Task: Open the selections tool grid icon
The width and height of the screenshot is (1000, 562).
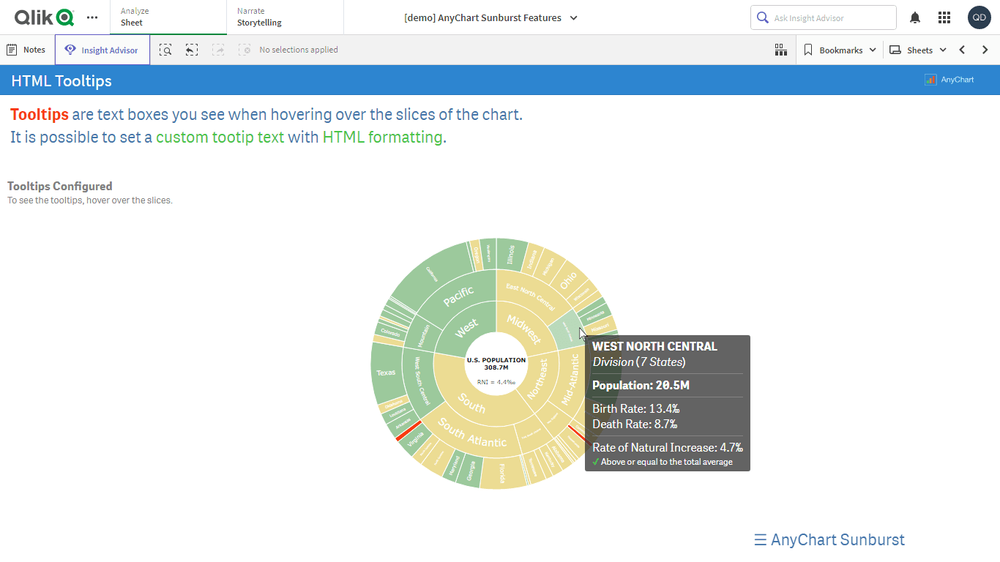Action: click(781, 50)
